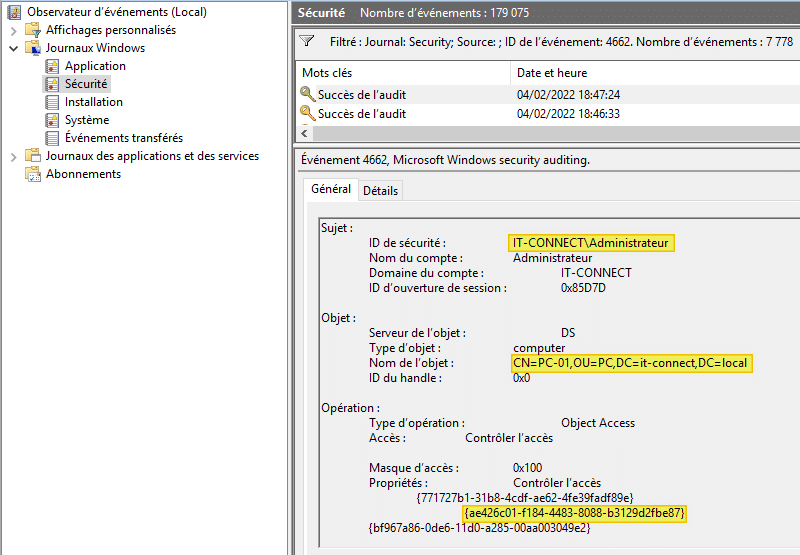Click the access mask value 0x100

pos(528,468)
